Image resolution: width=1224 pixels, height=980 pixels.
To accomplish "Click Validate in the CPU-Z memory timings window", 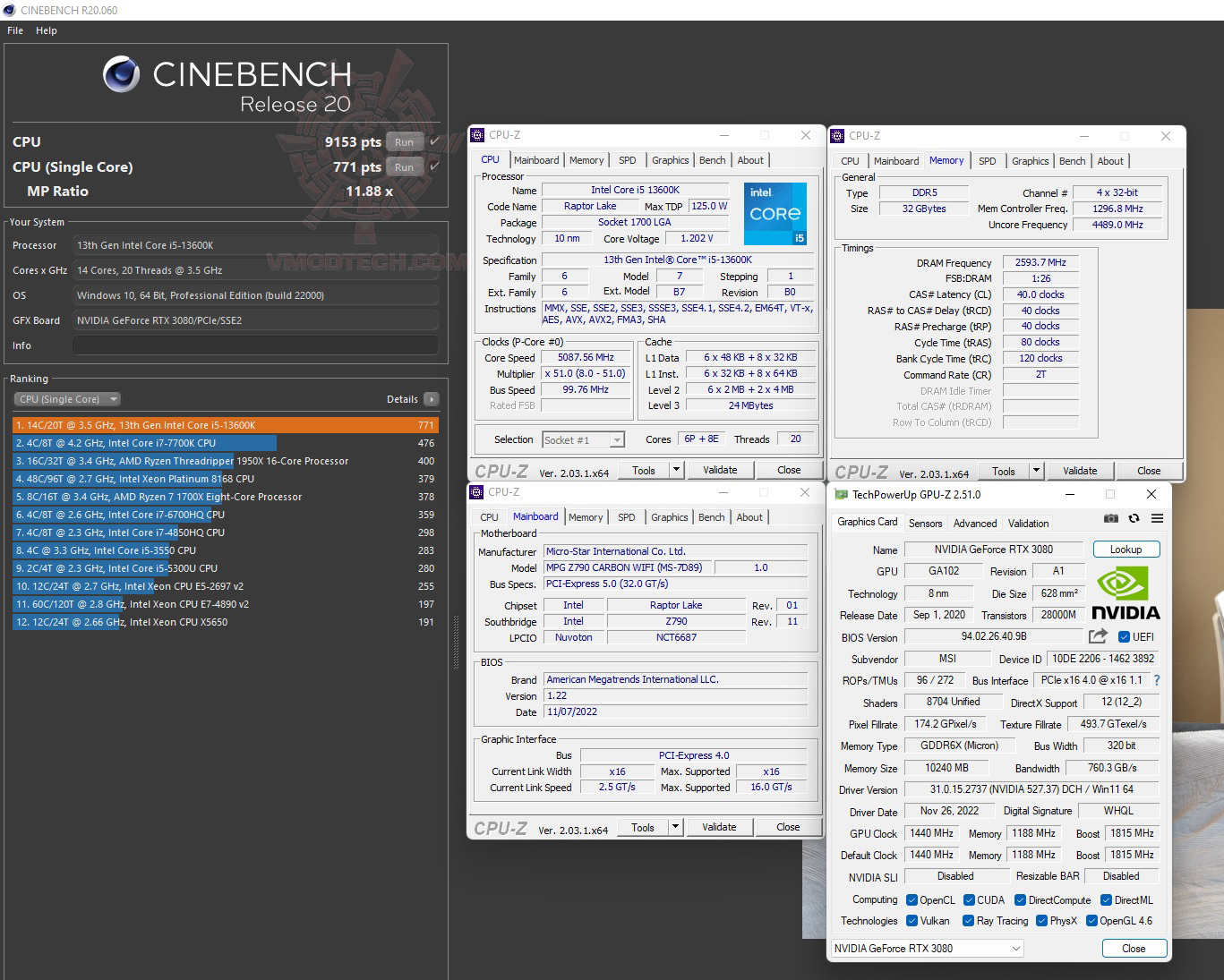I will coord(1081,471).
